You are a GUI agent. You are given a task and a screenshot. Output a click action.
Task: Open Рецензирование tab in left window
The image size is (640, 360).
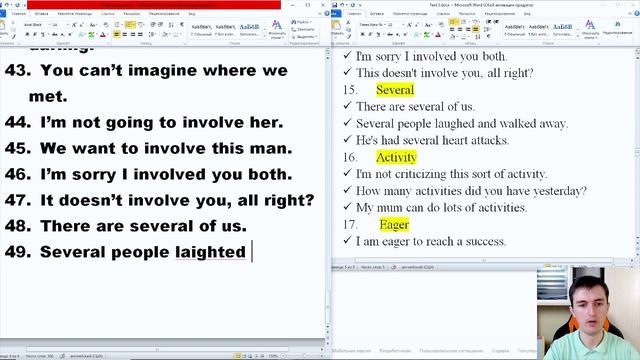coord(164,13)
